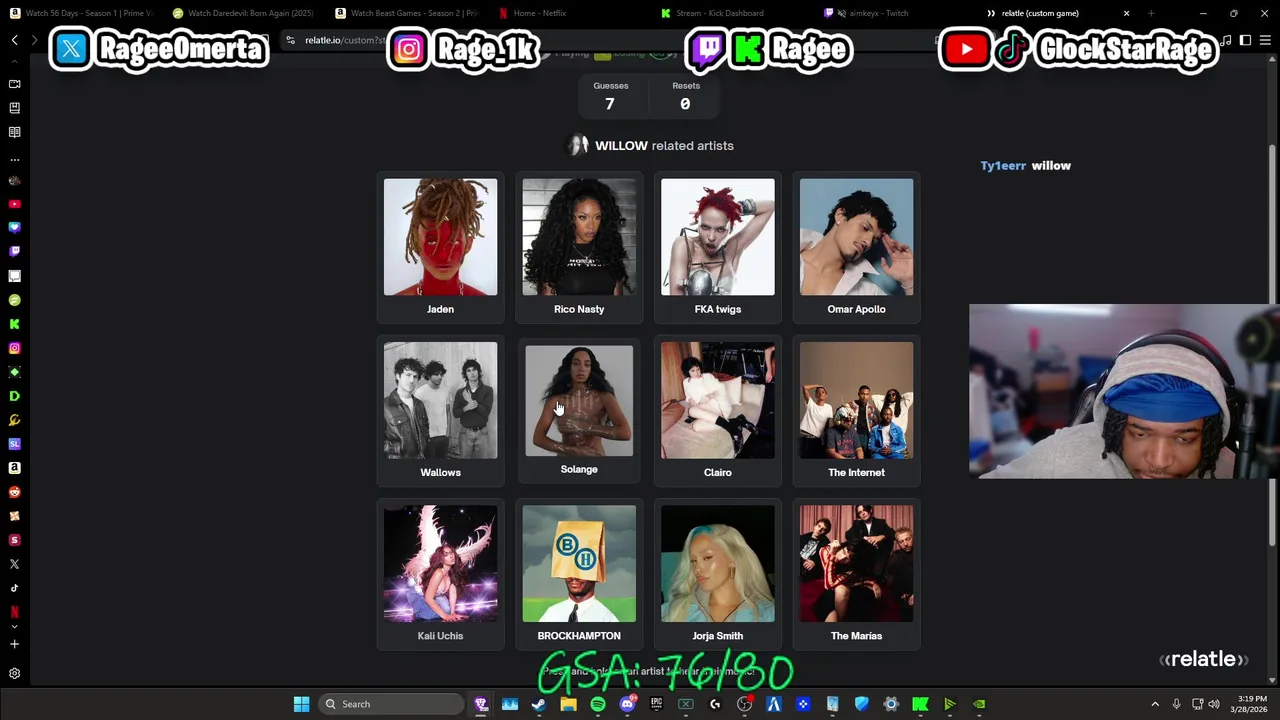Open File Explorer from the taskbar

(568, 704)
